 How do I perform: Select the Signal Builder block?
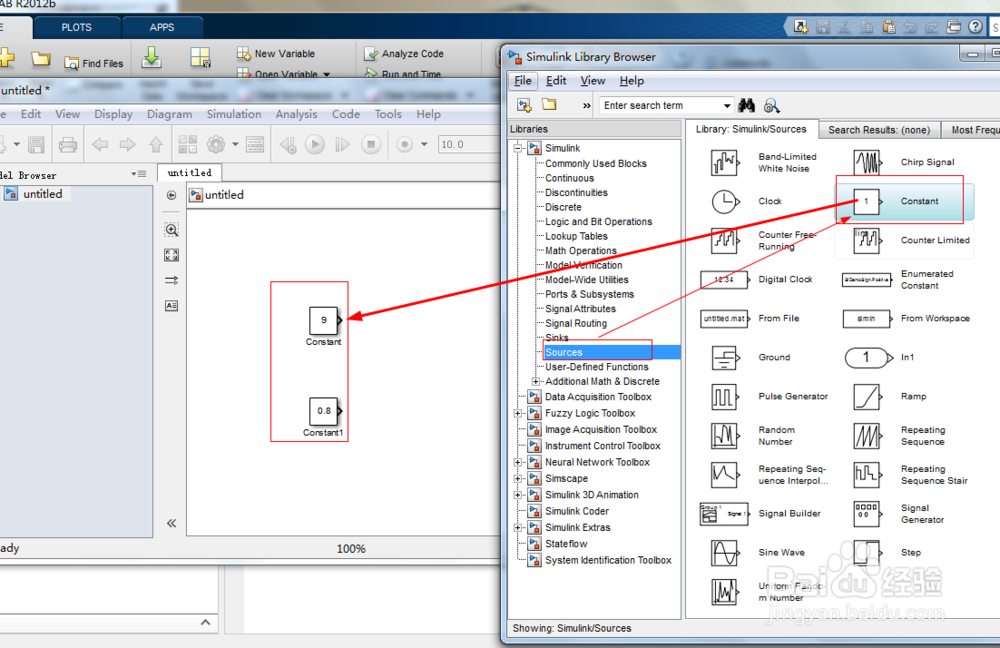[724, 513]
